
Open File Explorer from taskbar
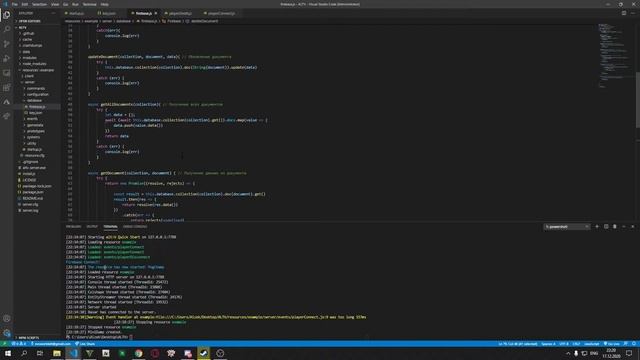[57, 353]
